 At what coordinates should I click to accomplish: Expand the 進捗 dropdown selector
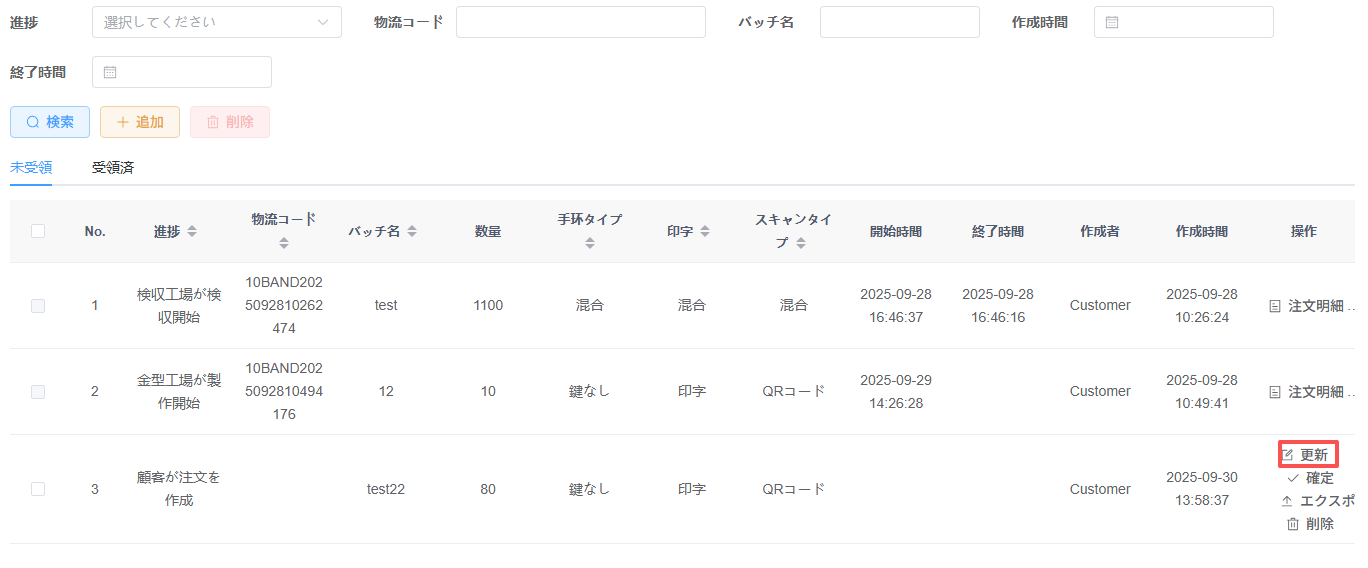tap(216, 22)
